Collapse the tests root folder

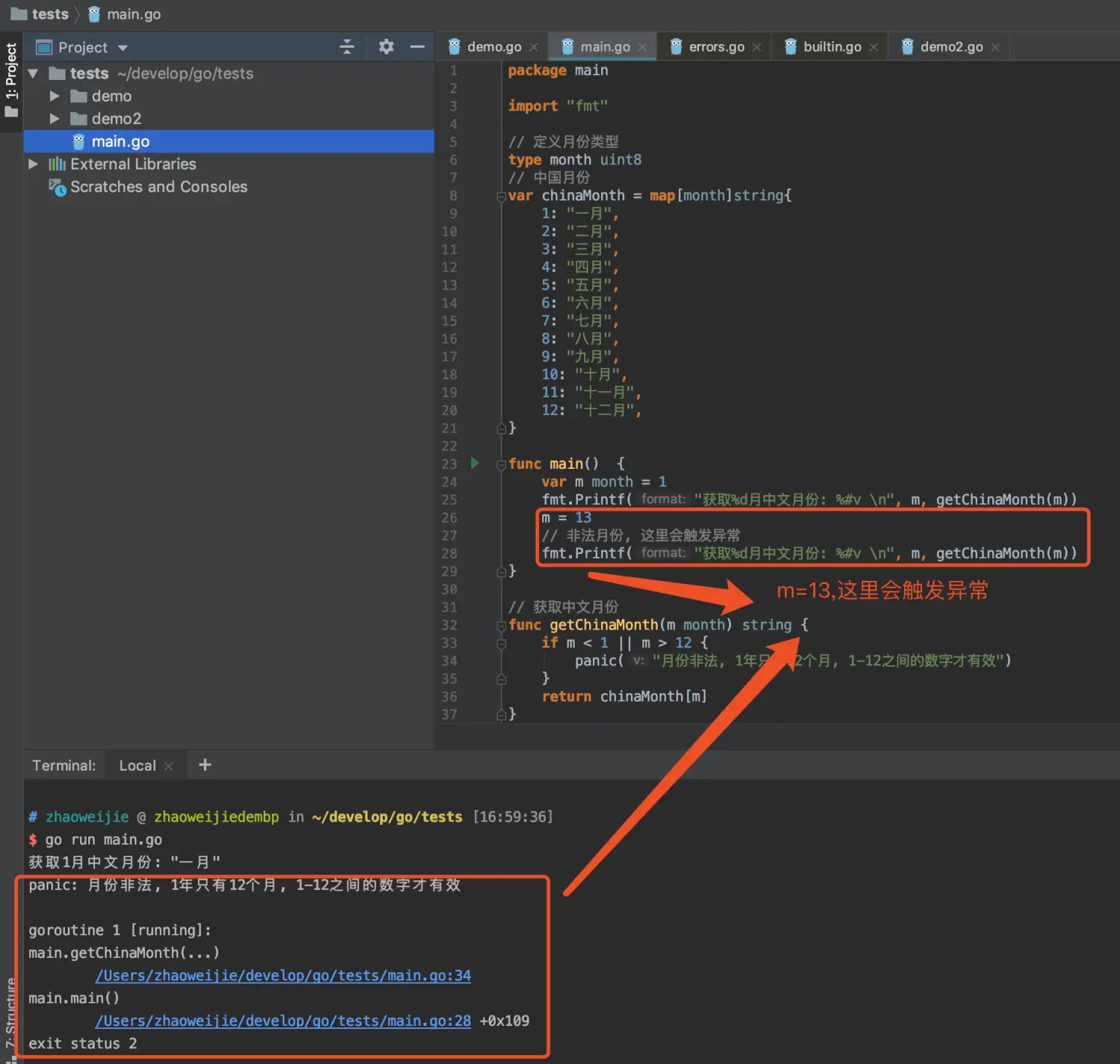coord(33,73)
